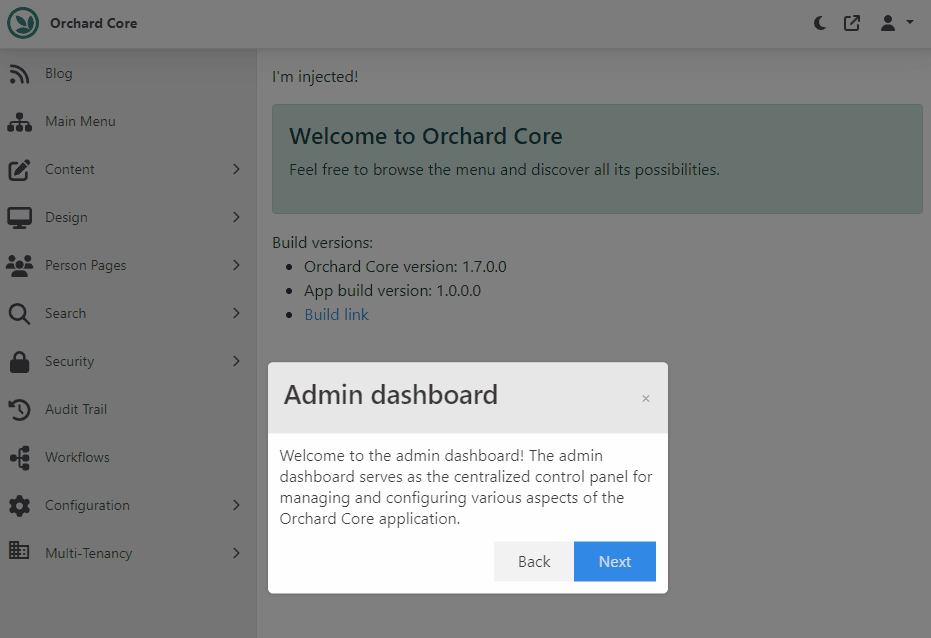
Task: Click the Person Pages people icon
Action: tap(20, 266)
